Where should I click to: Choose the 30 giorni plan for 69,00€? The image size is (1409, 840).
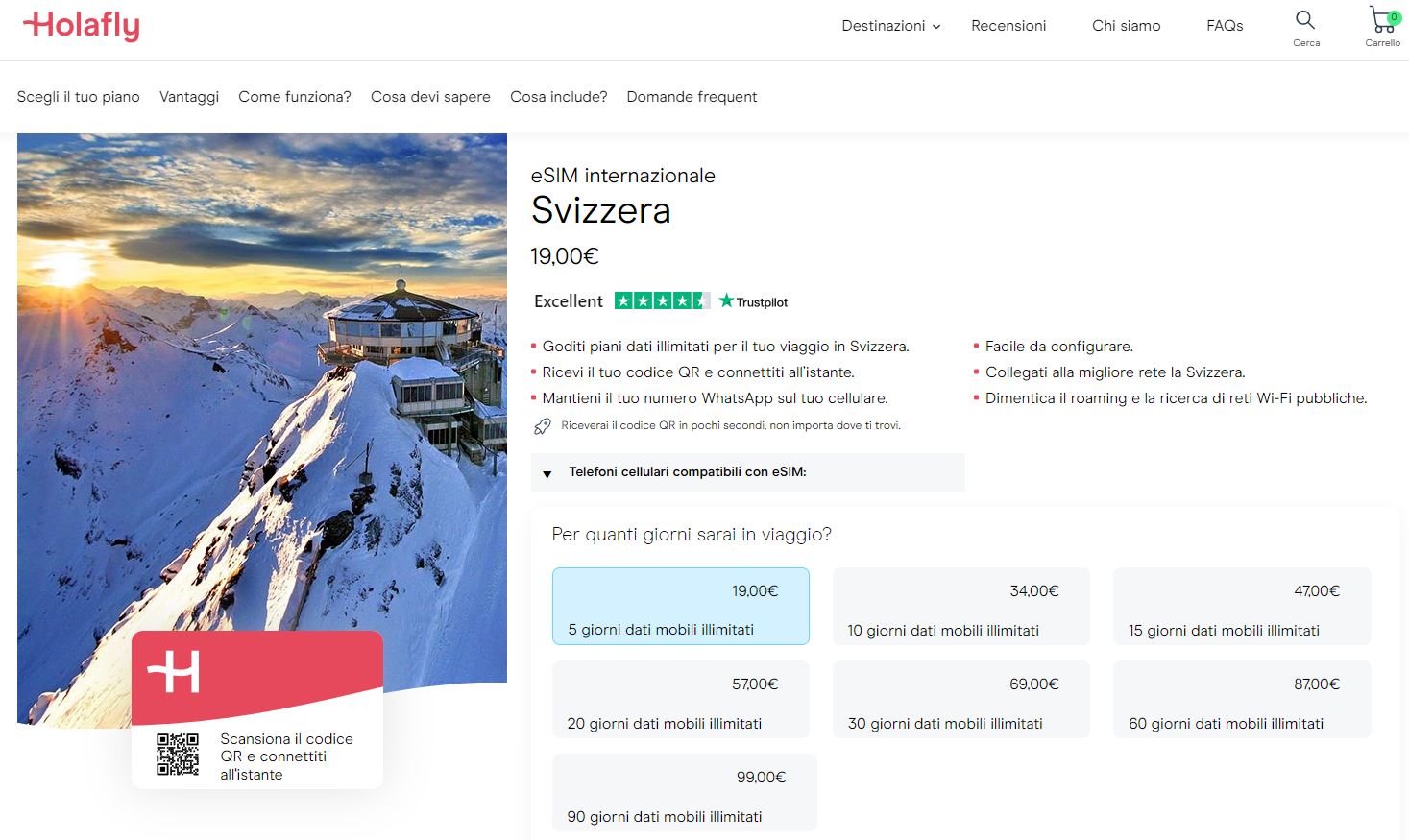coord(960,700)
